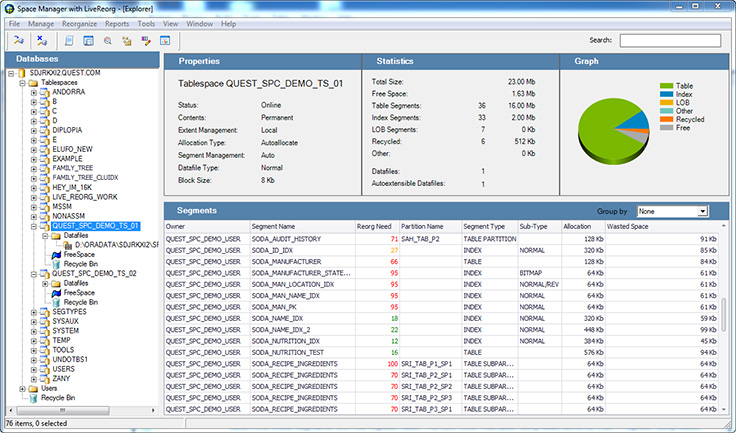Select the highlighted QUEST_SPC_DEMO_TS_01 tablespace
The height and width of the screenshot is (433, 736).
[x=95, y=226]
